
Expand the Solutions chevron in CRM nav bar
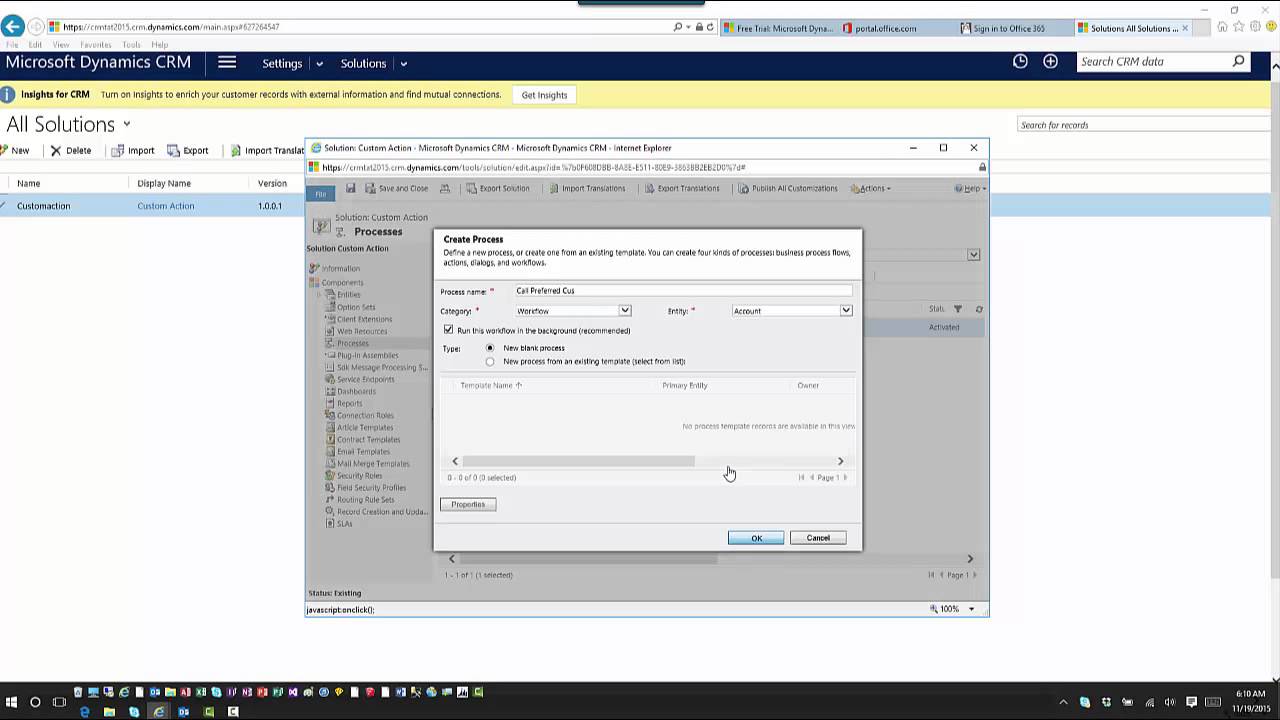click(x=403, y=63)
